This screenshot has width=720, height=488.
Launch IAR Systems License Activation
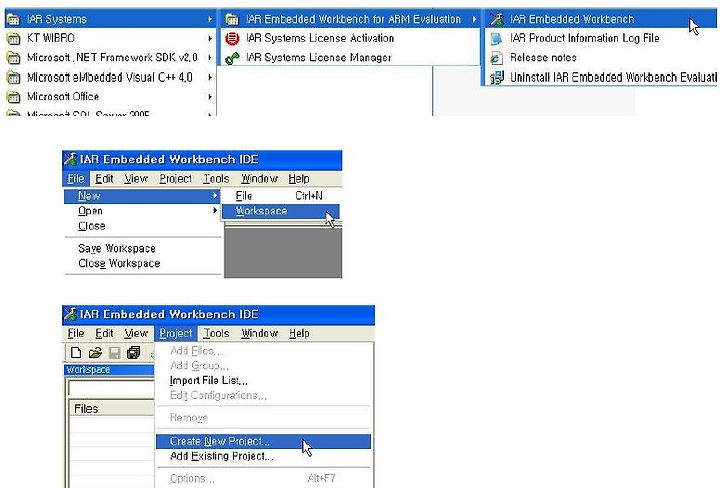[351, 38]
